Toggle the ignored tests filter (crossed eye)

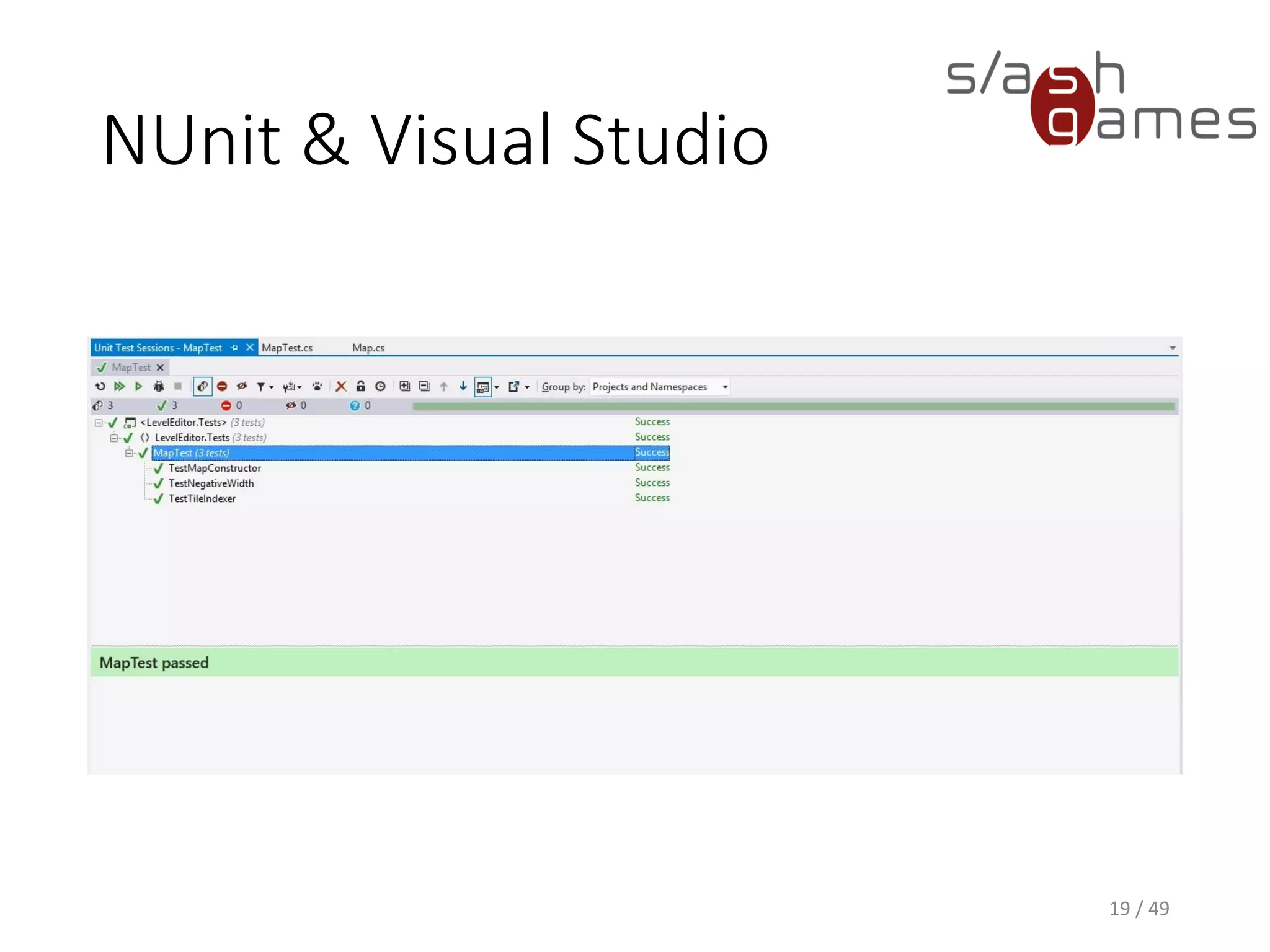(242, 387)
